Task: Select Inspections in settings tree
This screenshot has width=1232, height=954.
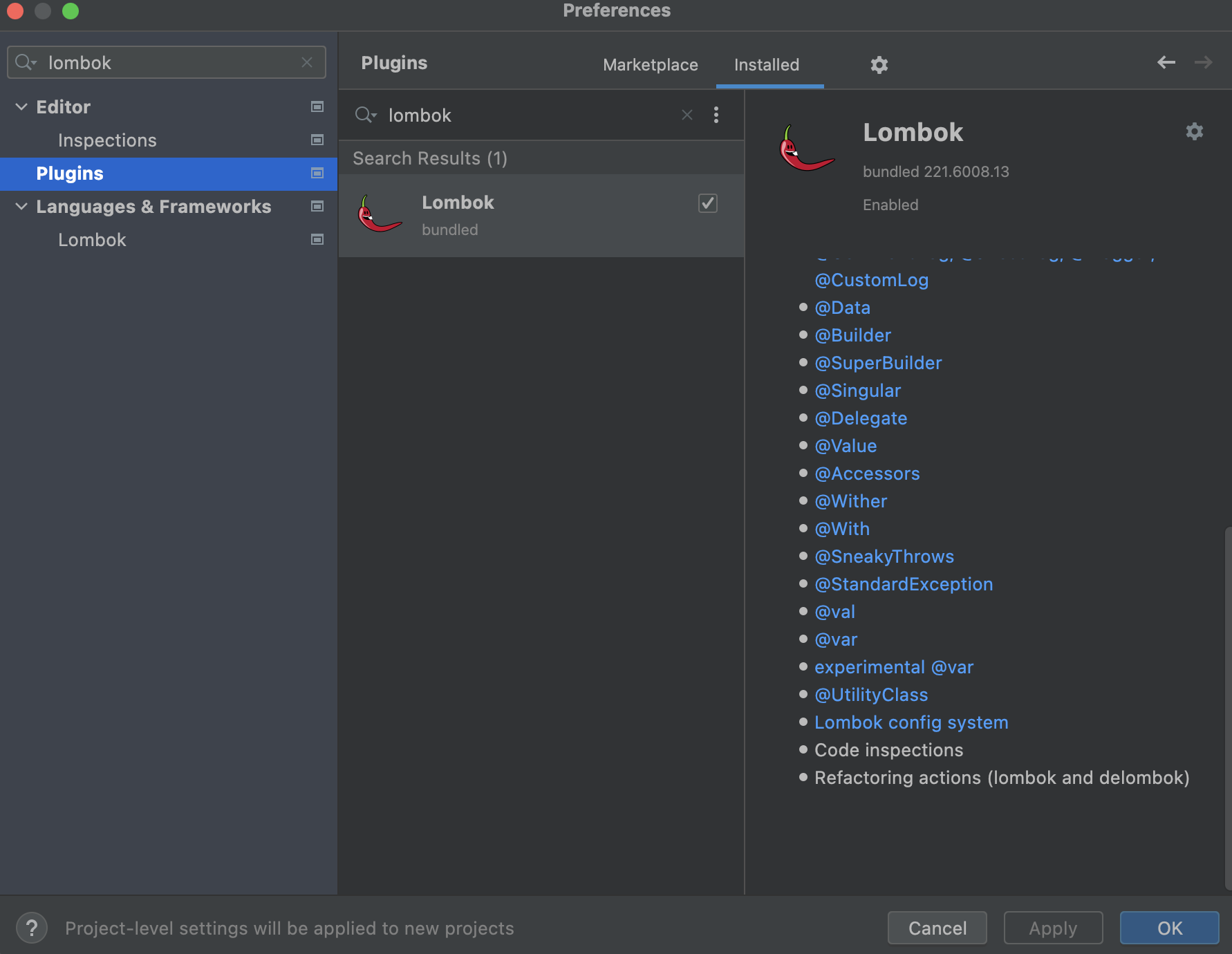Action: 107,140
